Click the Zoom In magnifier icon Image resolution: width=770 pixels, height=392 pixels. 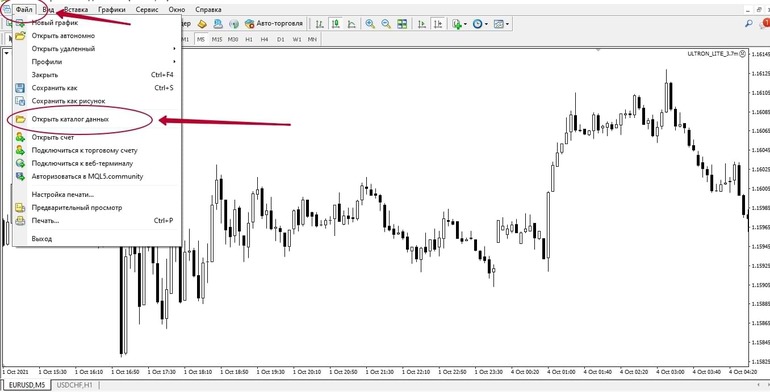[x=370, y=23]
